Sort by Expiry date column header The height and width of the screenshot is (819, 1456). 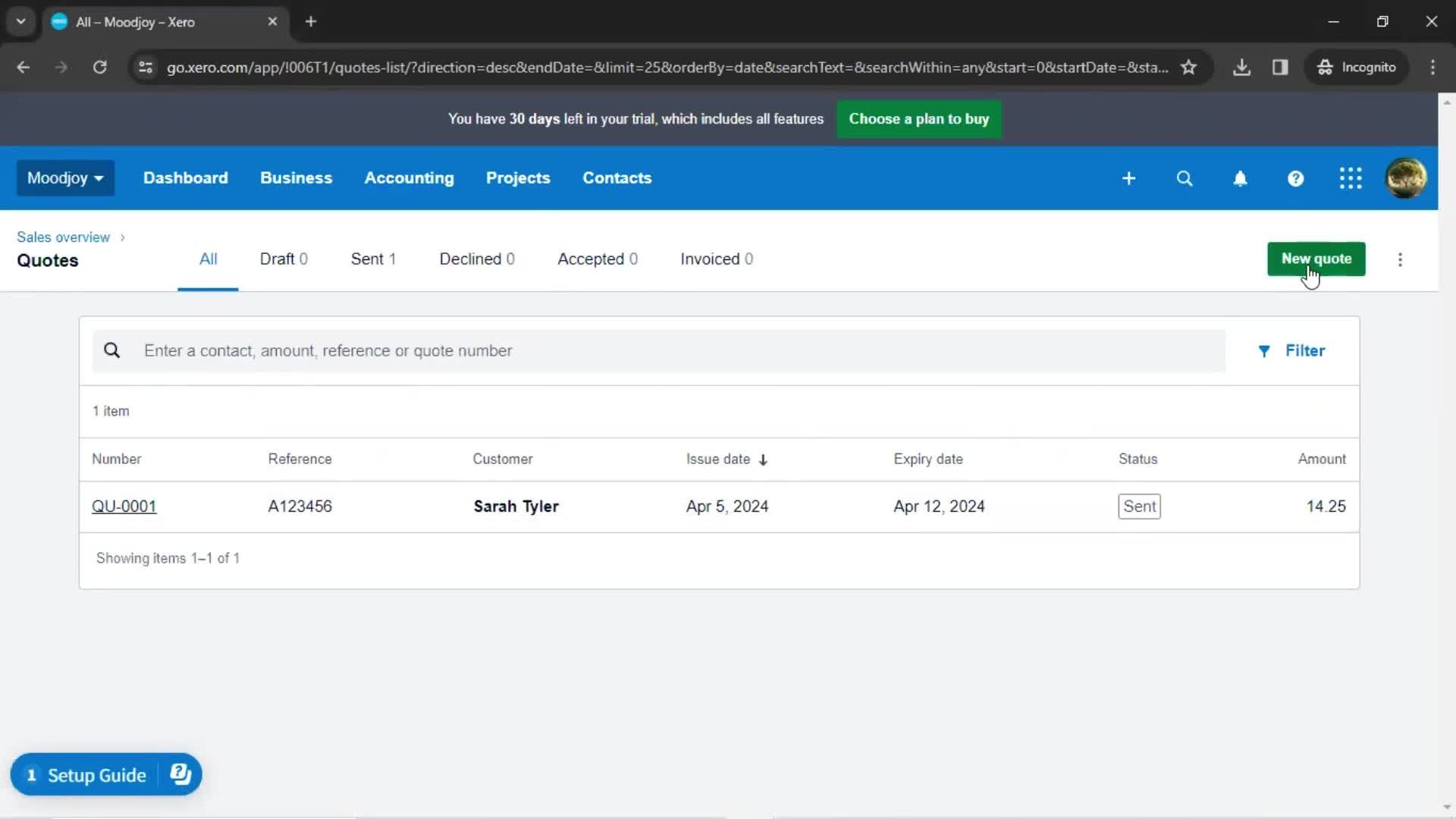pyautogui.click(x=928, y=460)
